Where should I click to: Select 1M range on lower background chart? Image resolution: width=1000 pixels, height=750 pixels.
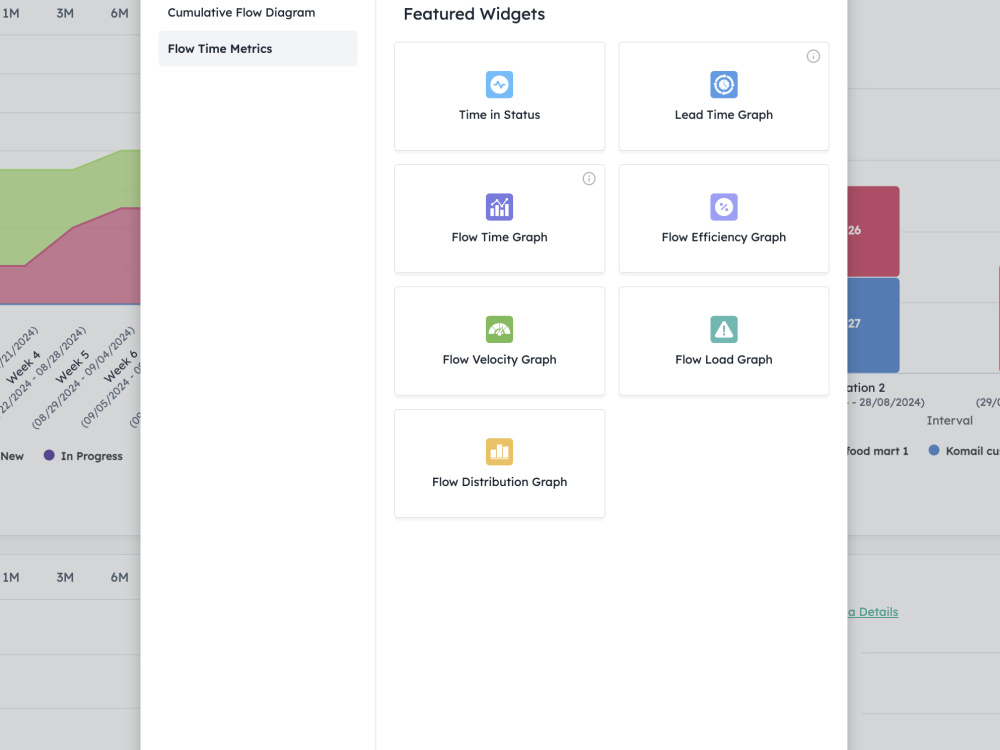11,577
